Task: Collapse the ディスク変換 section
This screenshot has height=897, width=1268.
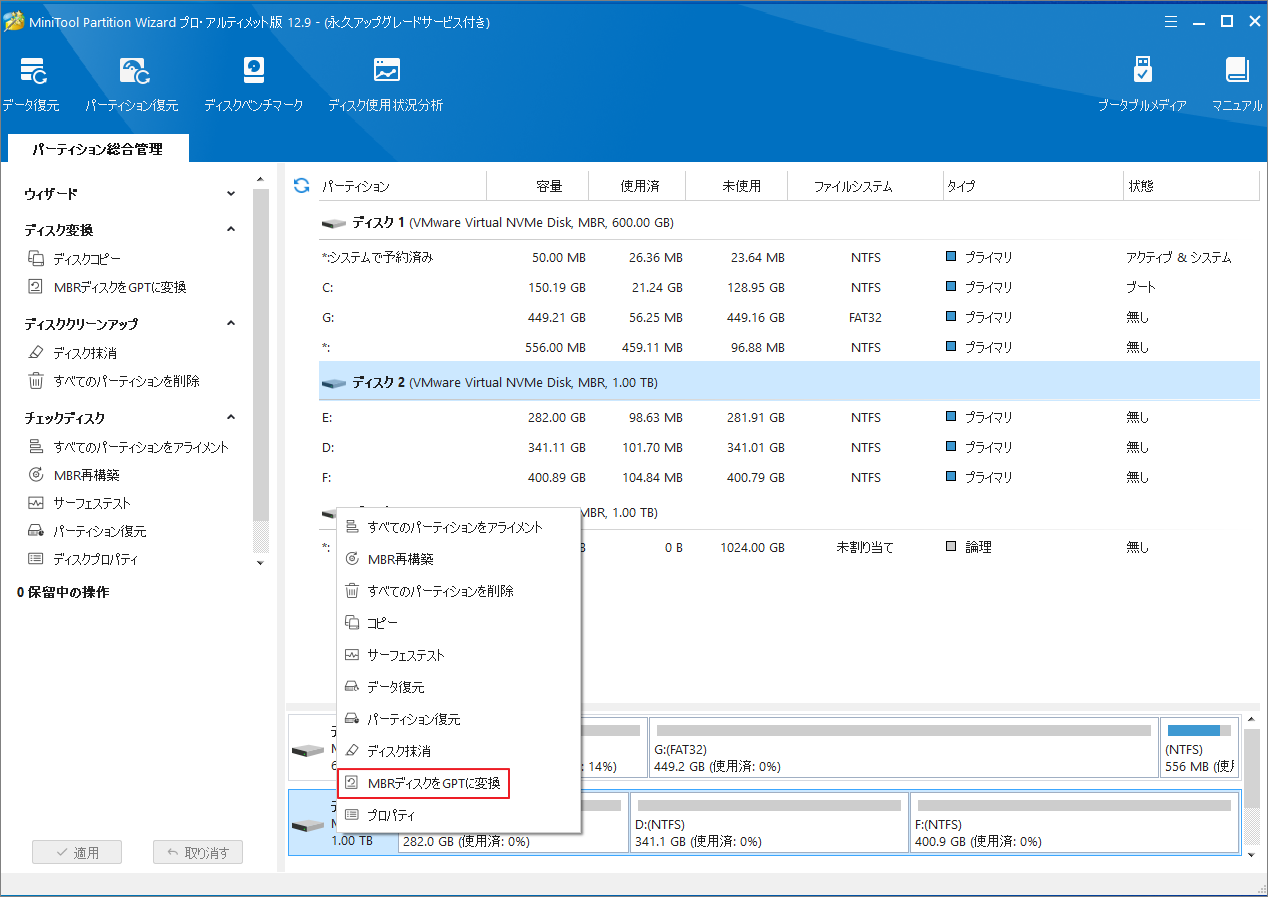Action: [x=231, y=230]
